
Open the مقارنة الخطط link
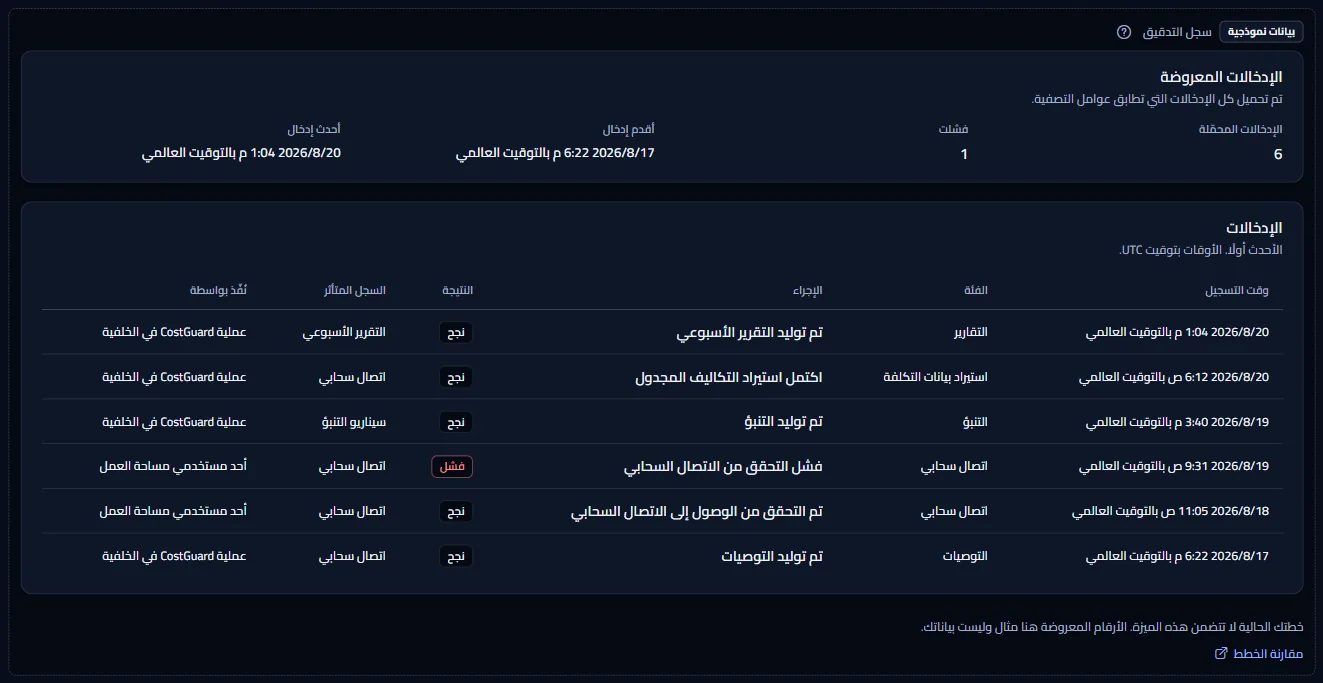[x=1267, y=653]
